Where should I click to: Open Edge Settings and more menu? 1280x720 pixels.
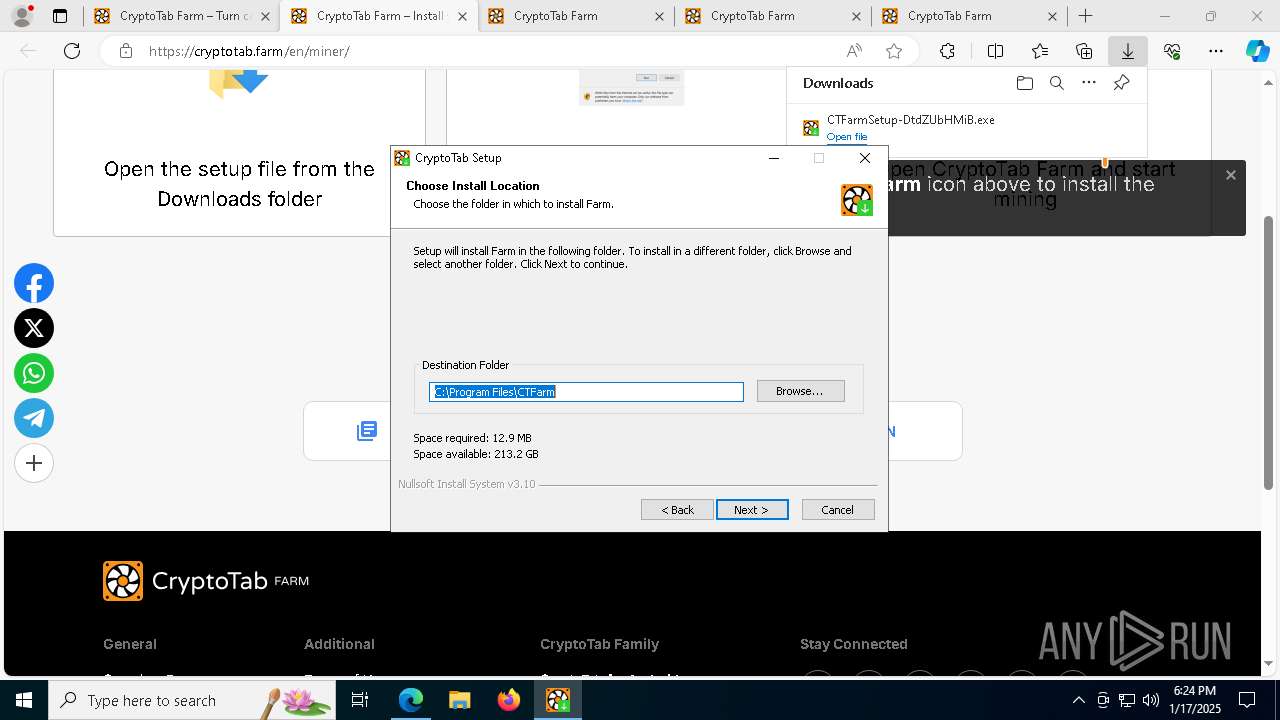coord(1216,51)
